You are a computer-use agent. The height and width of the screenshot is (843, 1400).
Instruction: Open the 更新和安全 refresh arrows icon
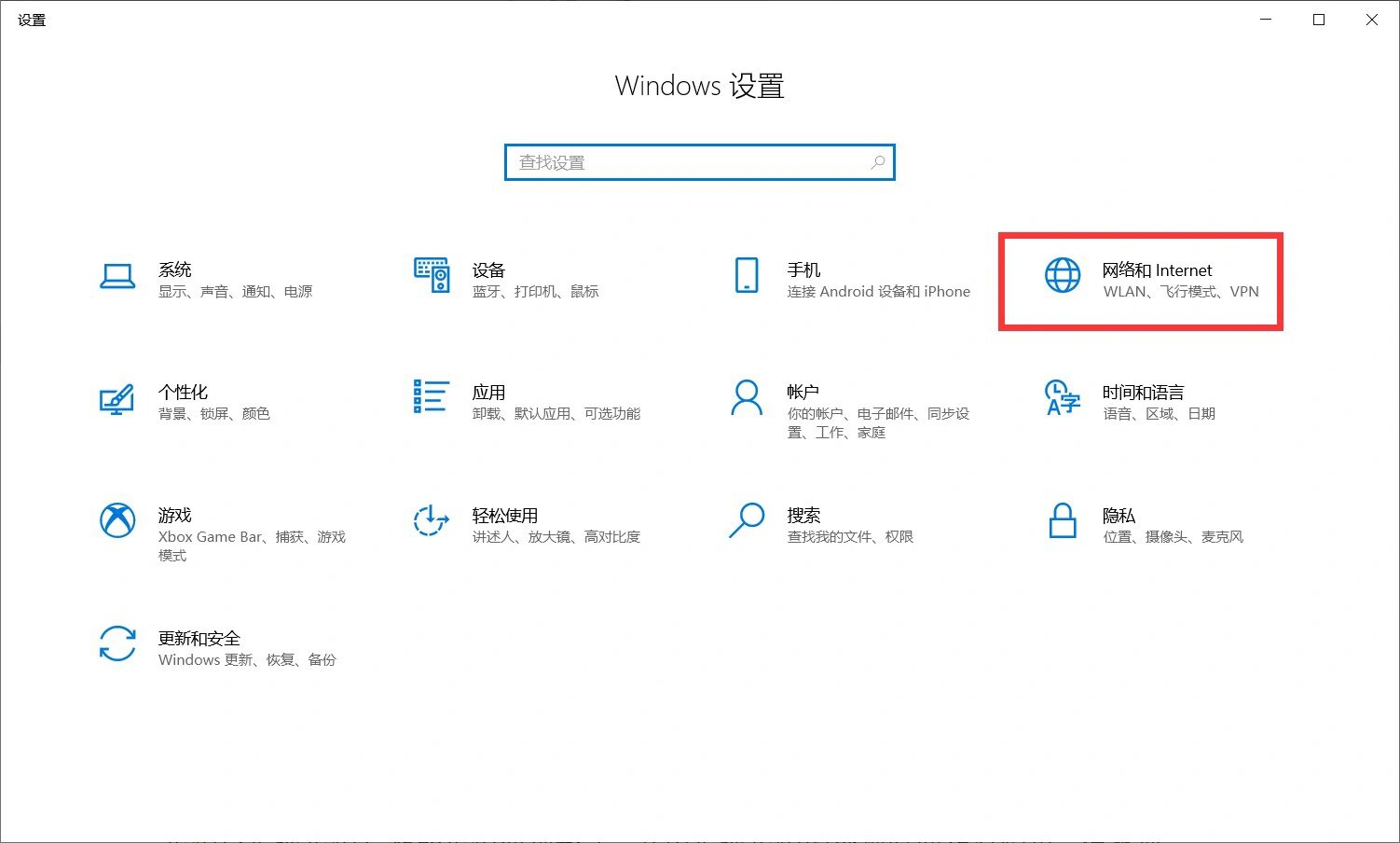[117, 643]
